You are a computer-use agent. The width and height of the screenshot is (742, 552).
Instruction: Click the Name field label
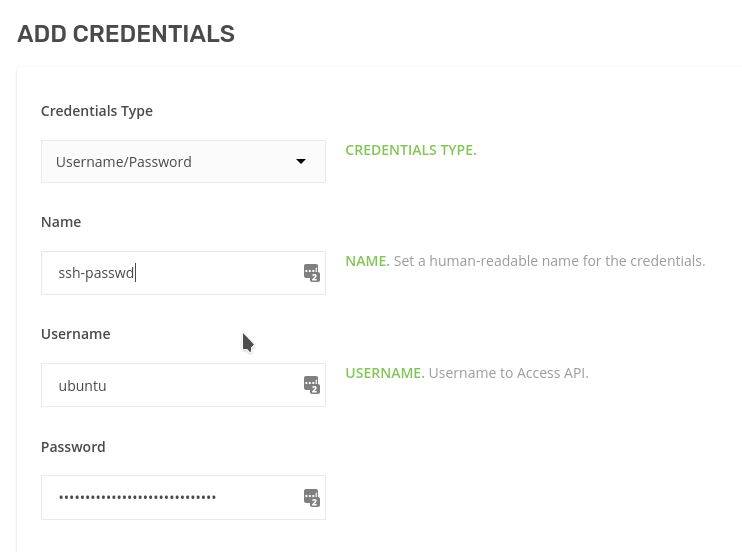pyautogui.click(x=61, y=222)
